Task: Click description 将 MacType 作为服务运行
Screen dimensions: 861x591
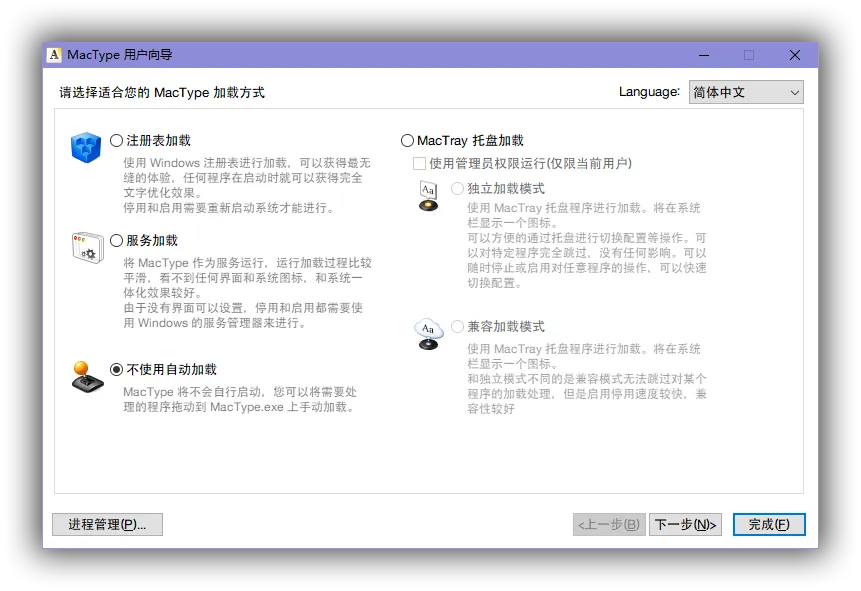Action: click(x=196, y=263)
